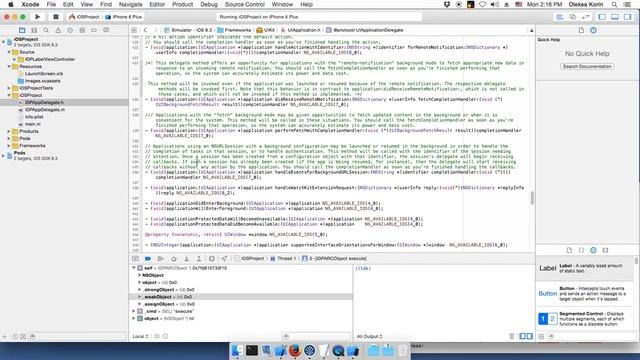Screen dimensions: 640x360
Task: Continue program execution in debug bar
Action: point(160,258)
